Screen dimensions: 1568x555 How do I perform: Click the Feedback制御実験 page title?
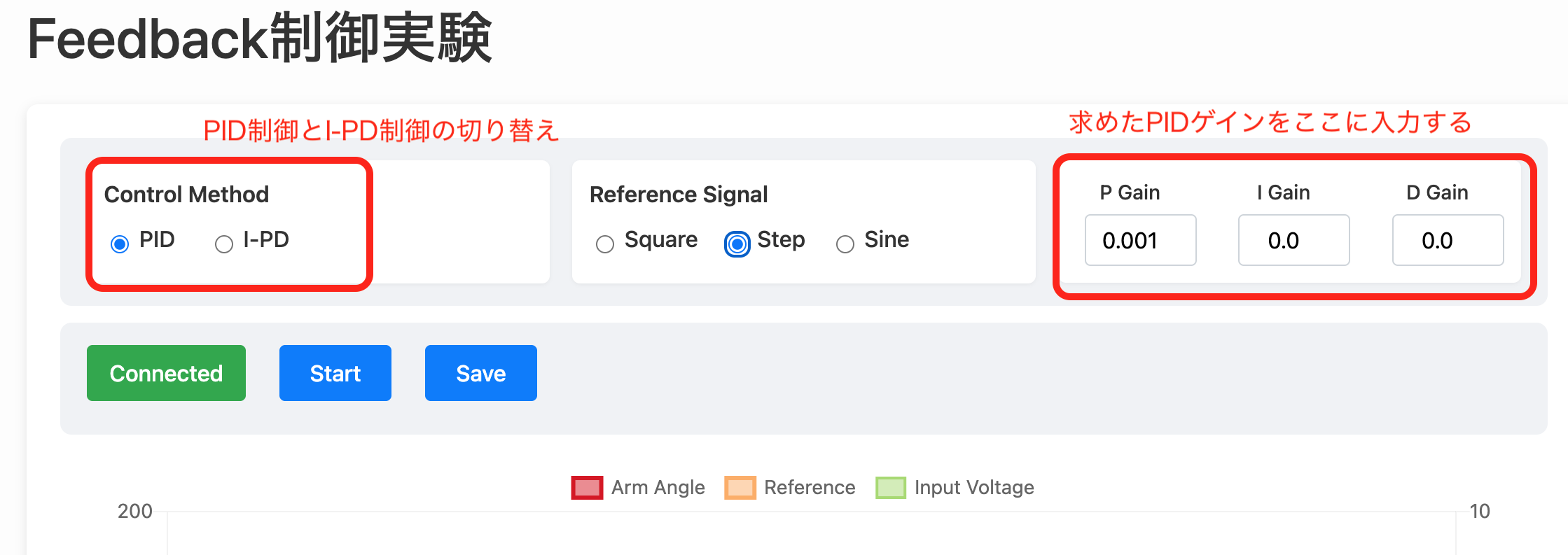[260, 38]
